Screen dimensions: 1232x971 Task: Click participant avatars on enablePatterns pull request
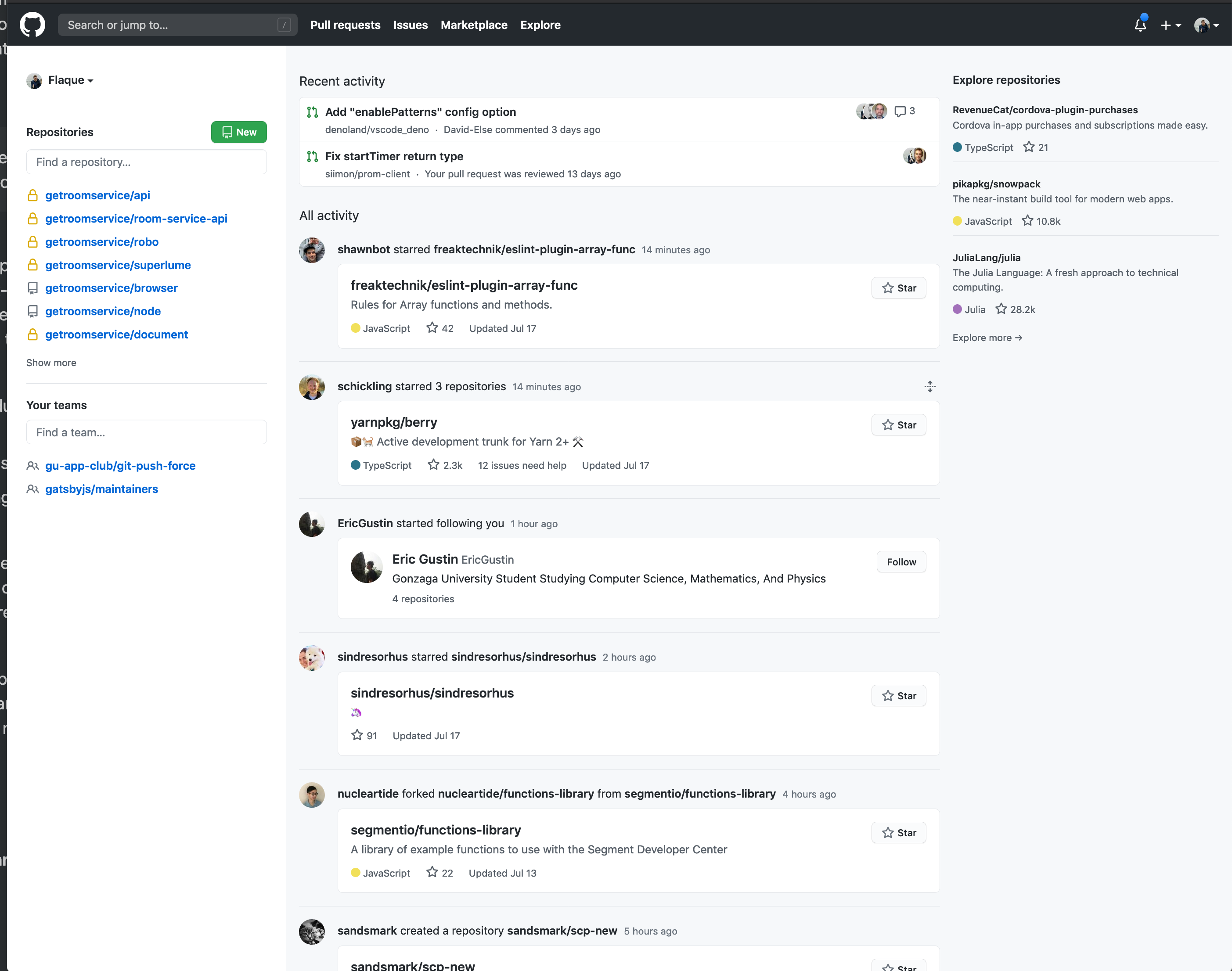[x=872, y=111]
